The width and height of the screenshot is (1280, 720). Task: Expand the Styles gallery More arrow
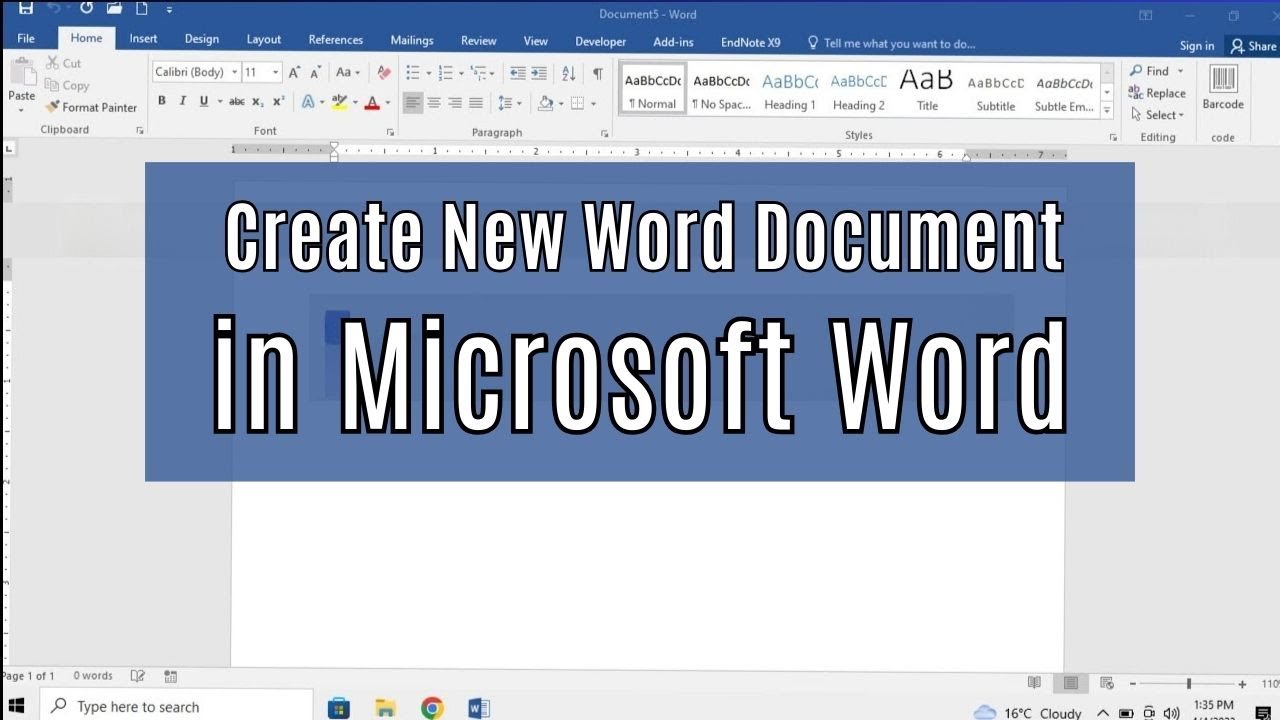point(1107,108)
